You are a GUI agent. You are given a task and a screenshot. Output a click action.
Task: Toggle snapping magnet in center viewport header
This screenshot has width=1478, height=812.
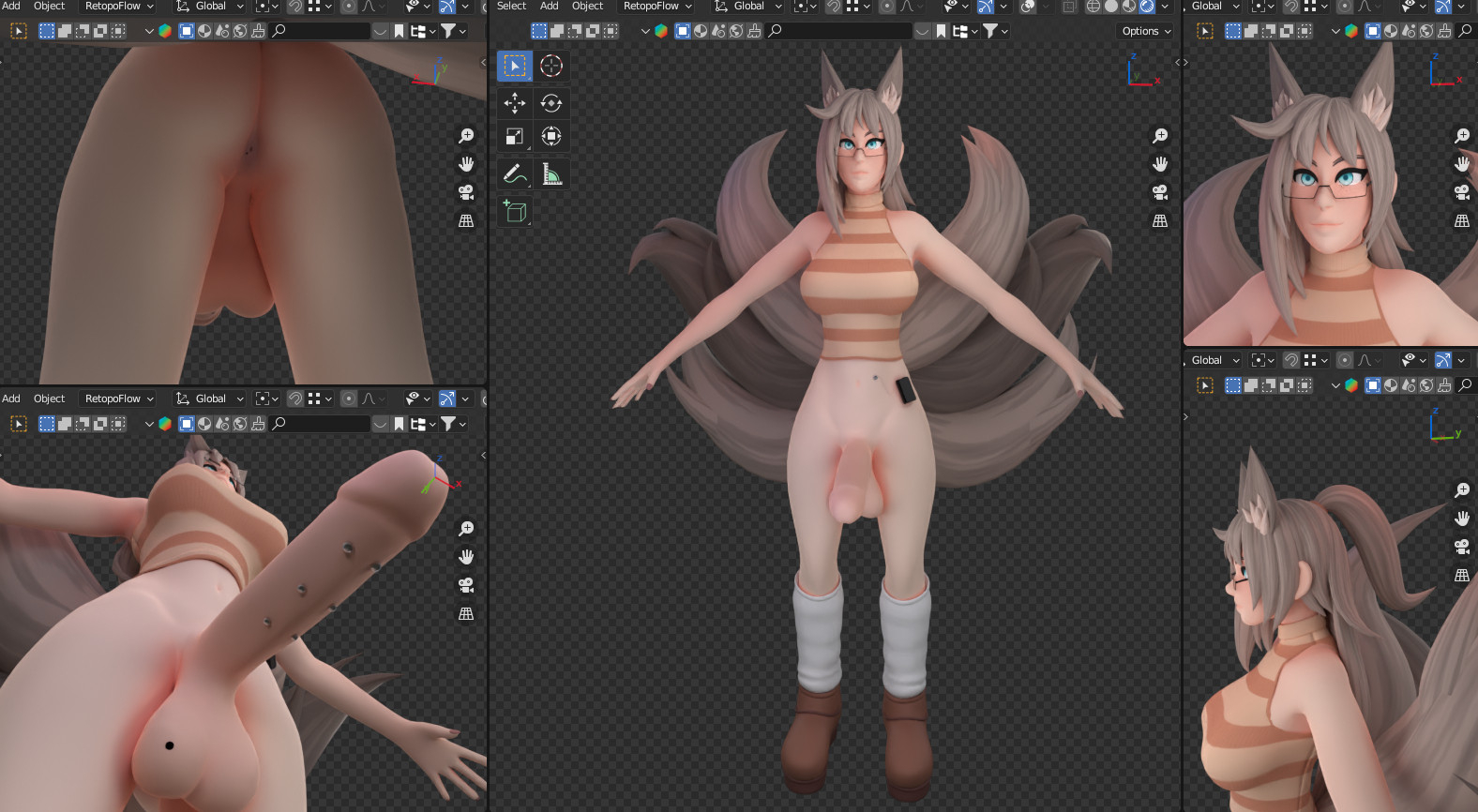[x=834, y=7]
